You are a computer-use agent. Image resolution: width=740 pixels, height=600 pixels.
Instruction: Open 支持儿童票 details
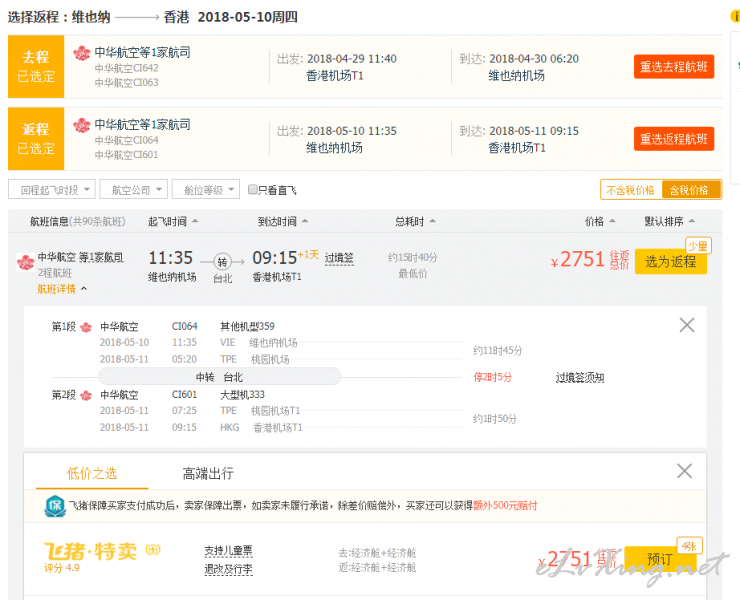click(x=228, y=551)
